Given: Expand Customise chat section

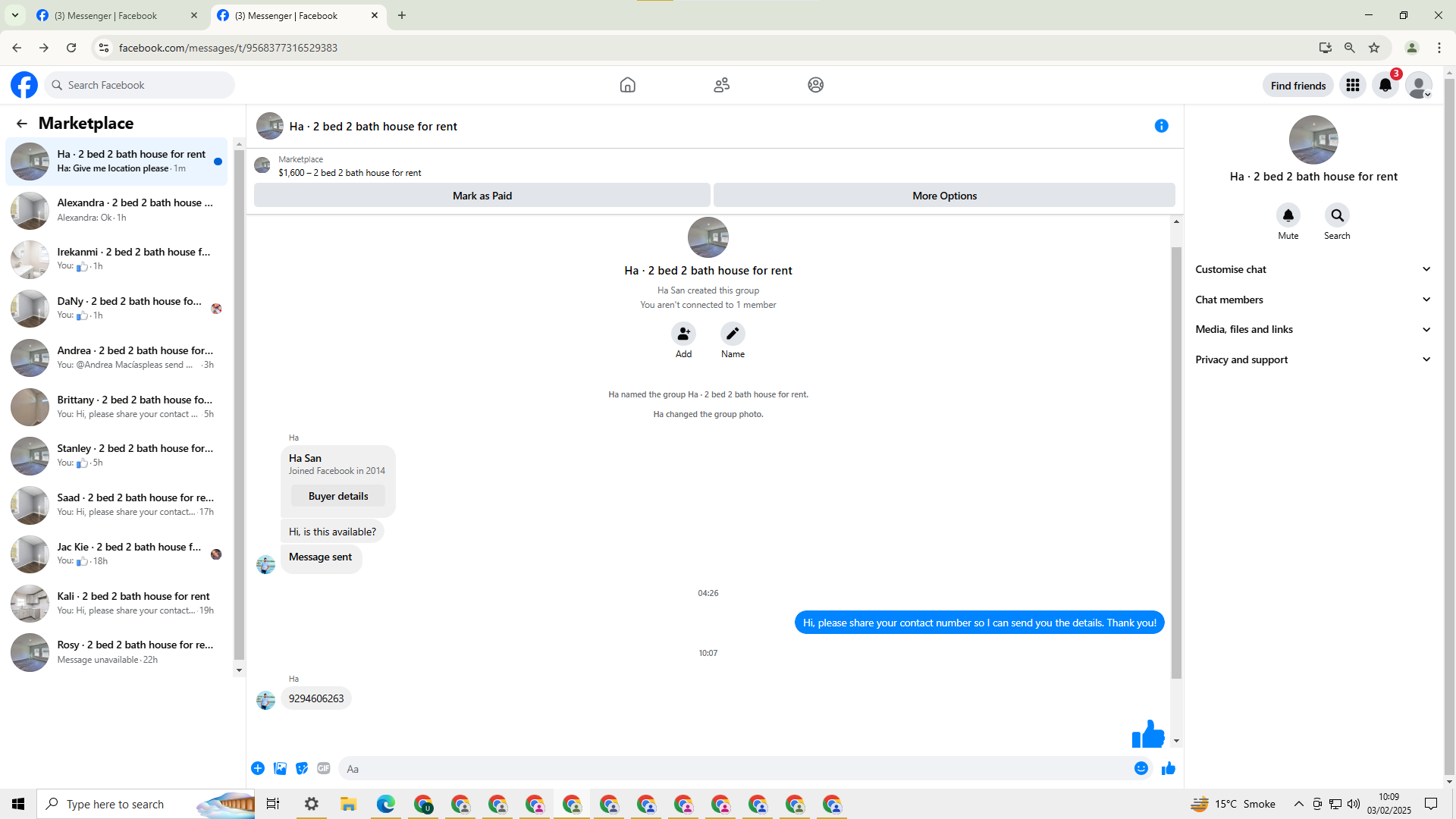Looking at the screenshot, I should tap(1313, 269).
